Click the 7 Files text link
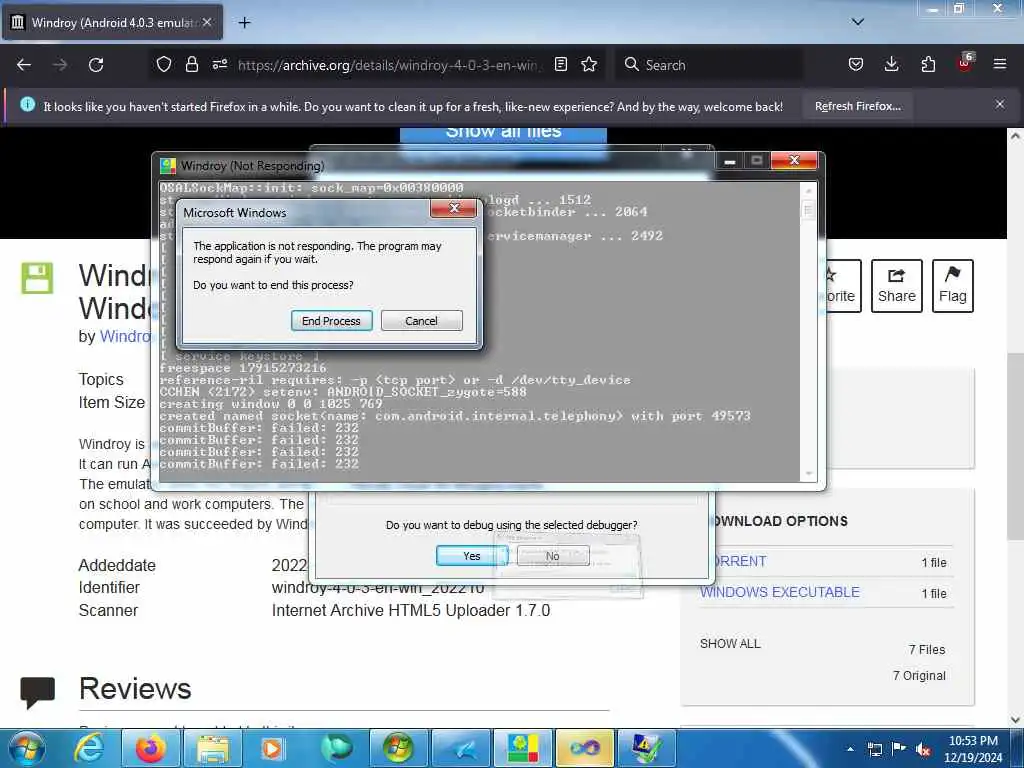 click(x=927, y=650)
